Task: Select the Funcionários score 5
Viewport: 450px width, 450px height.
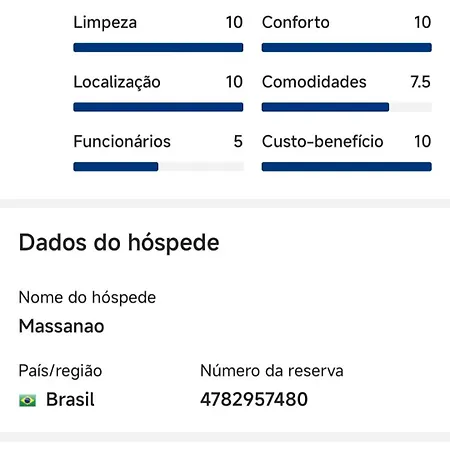Action: tap(238, 141)
